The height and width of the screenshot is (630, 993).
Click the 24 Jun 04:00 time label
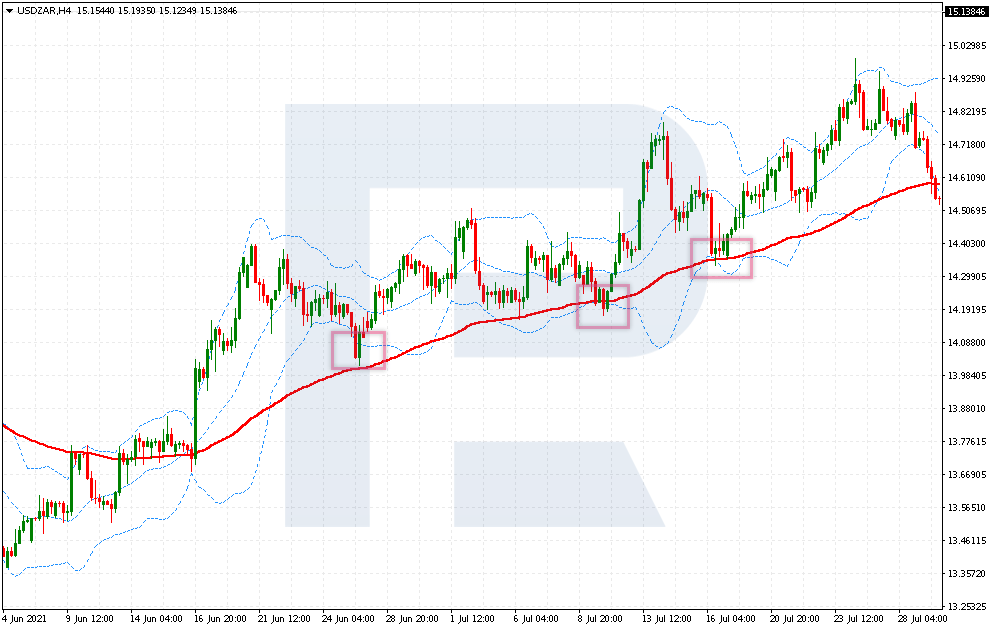pyautogui.click(x=348, y=619)
